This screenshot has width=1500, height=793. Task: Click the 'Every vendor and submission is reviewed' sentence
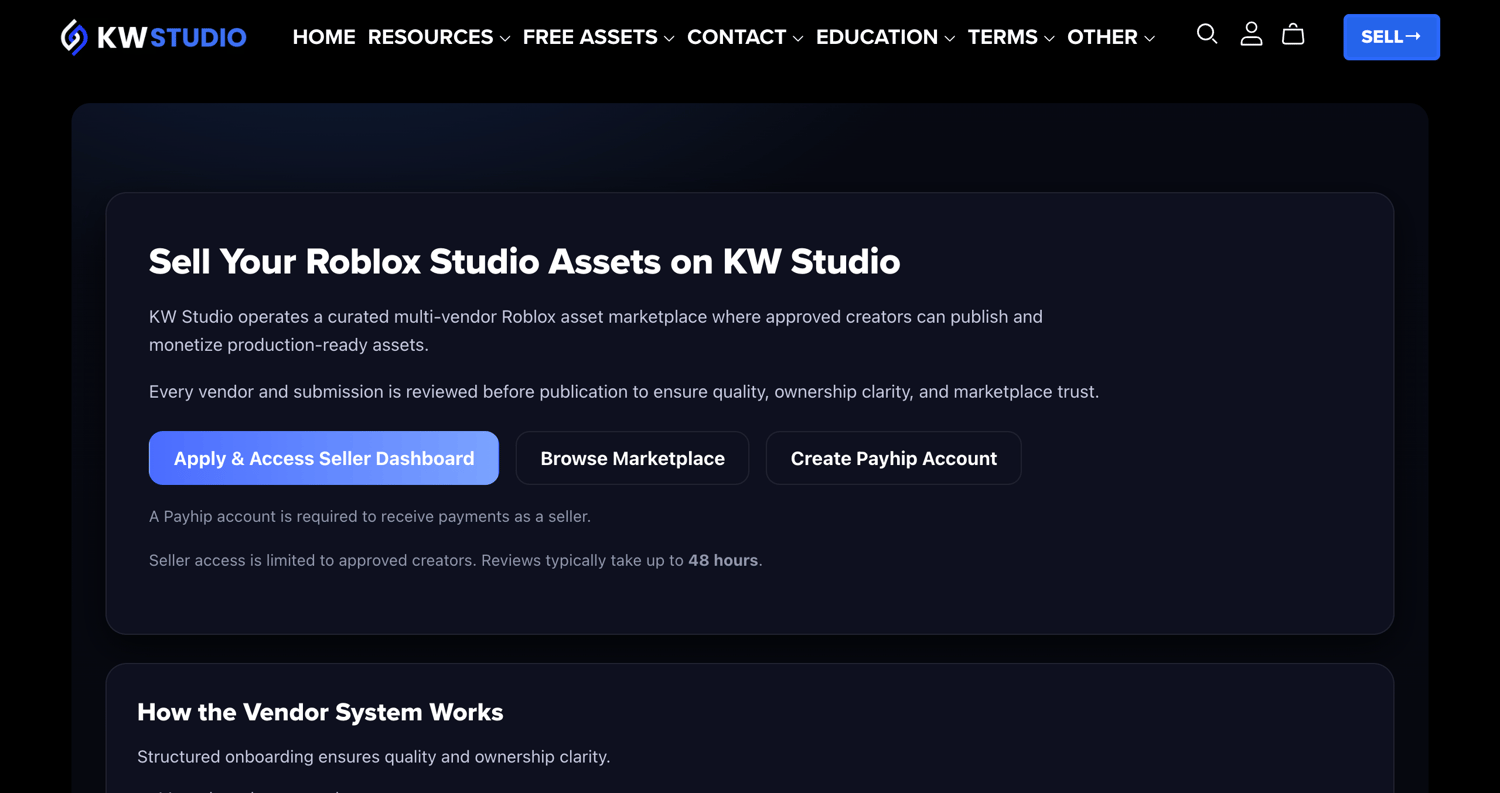624,392
